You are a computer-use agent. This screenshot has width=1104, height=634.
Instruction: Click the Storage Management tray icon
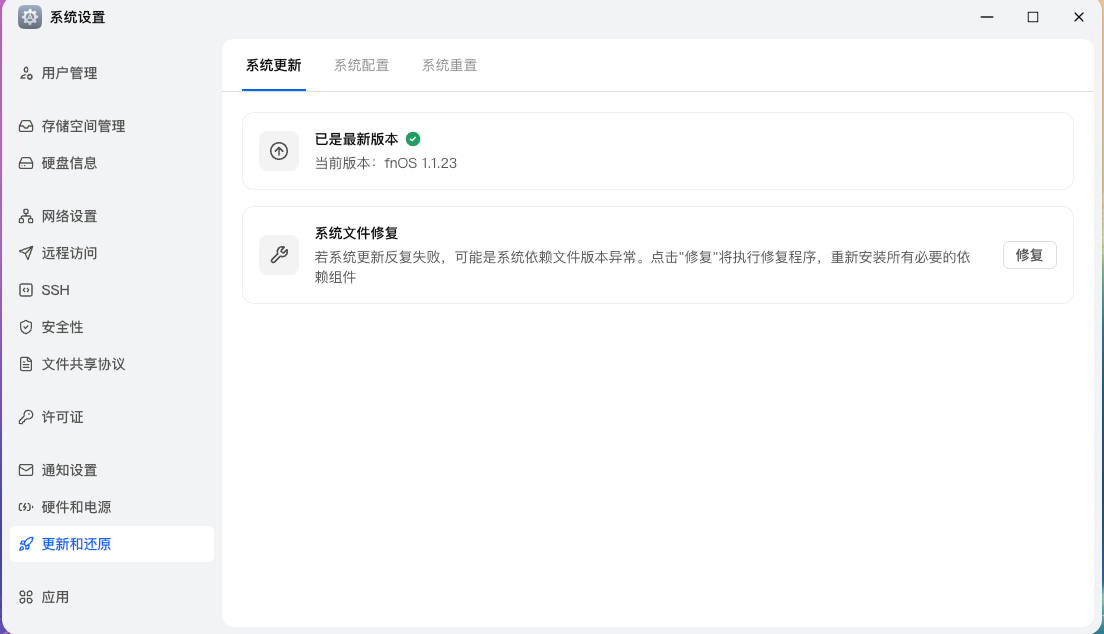26,126
